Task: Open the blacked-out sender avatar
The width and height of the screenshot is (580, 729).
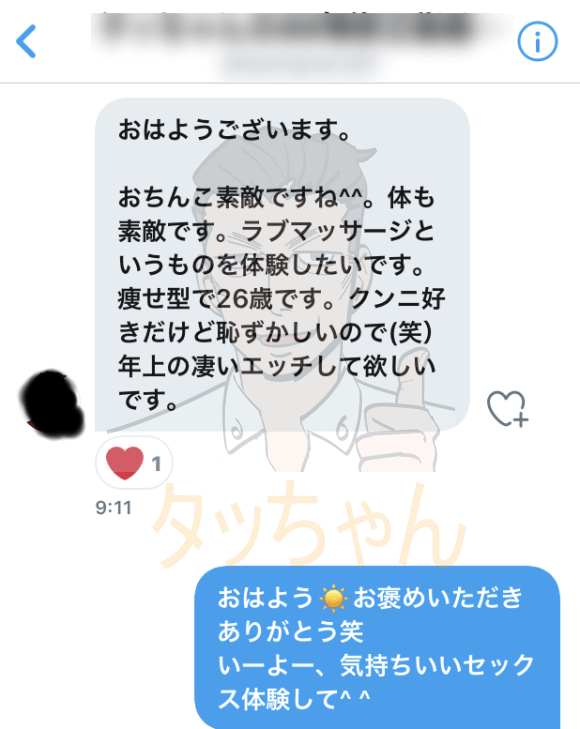Action: pos(52,404)
